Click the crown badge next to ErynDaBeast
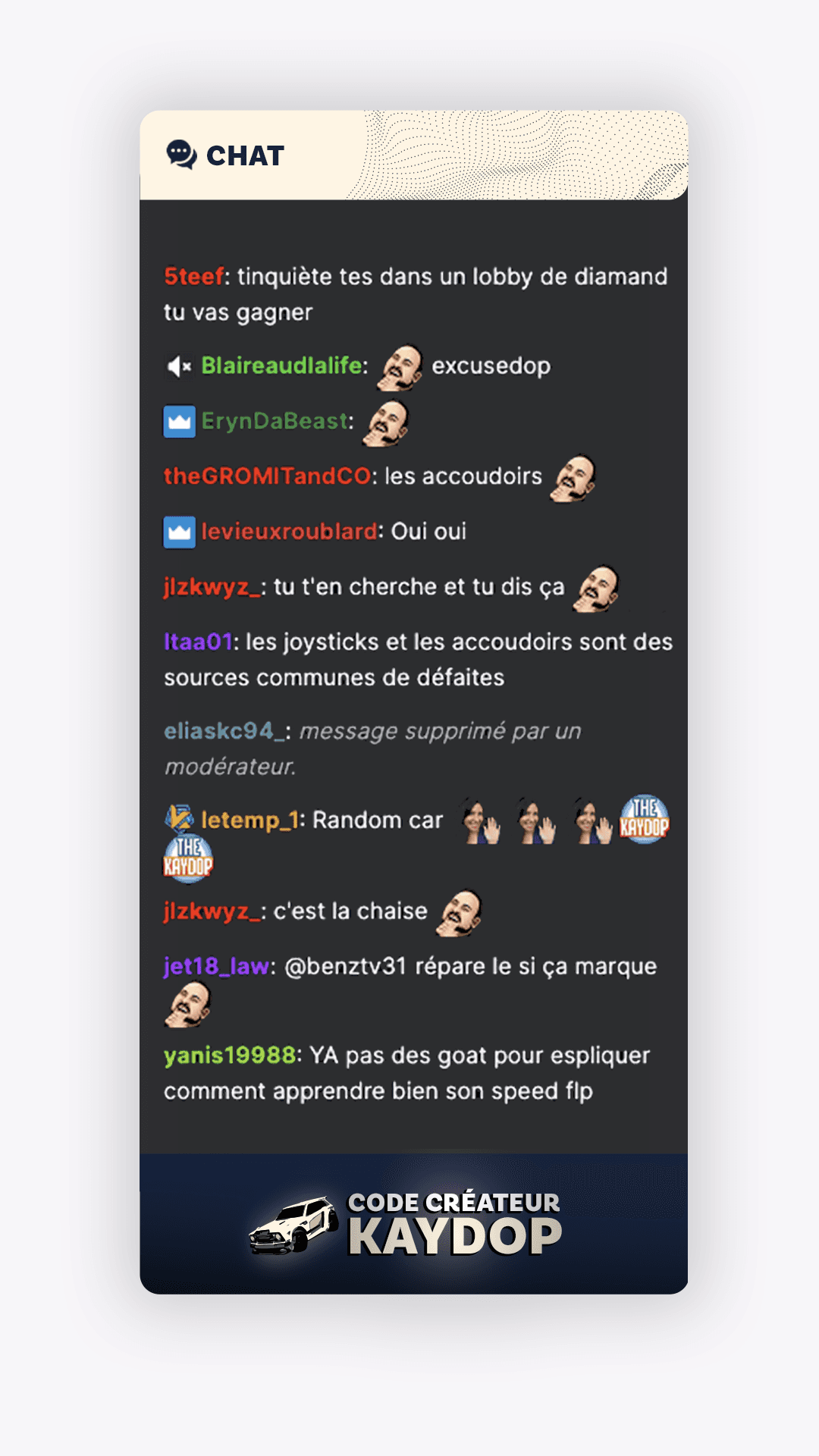This screenshot has width=819, height=1456. coord(180,422)
